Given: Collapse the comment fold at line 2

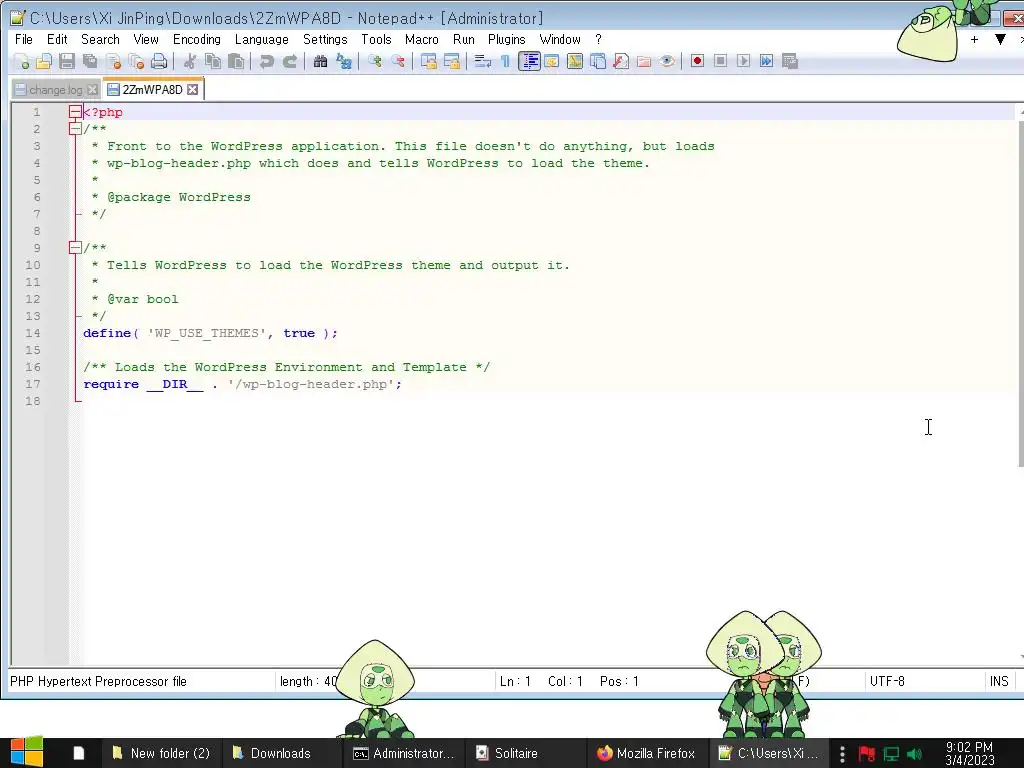Looking at the screenshot, I should tap(75, 129).
